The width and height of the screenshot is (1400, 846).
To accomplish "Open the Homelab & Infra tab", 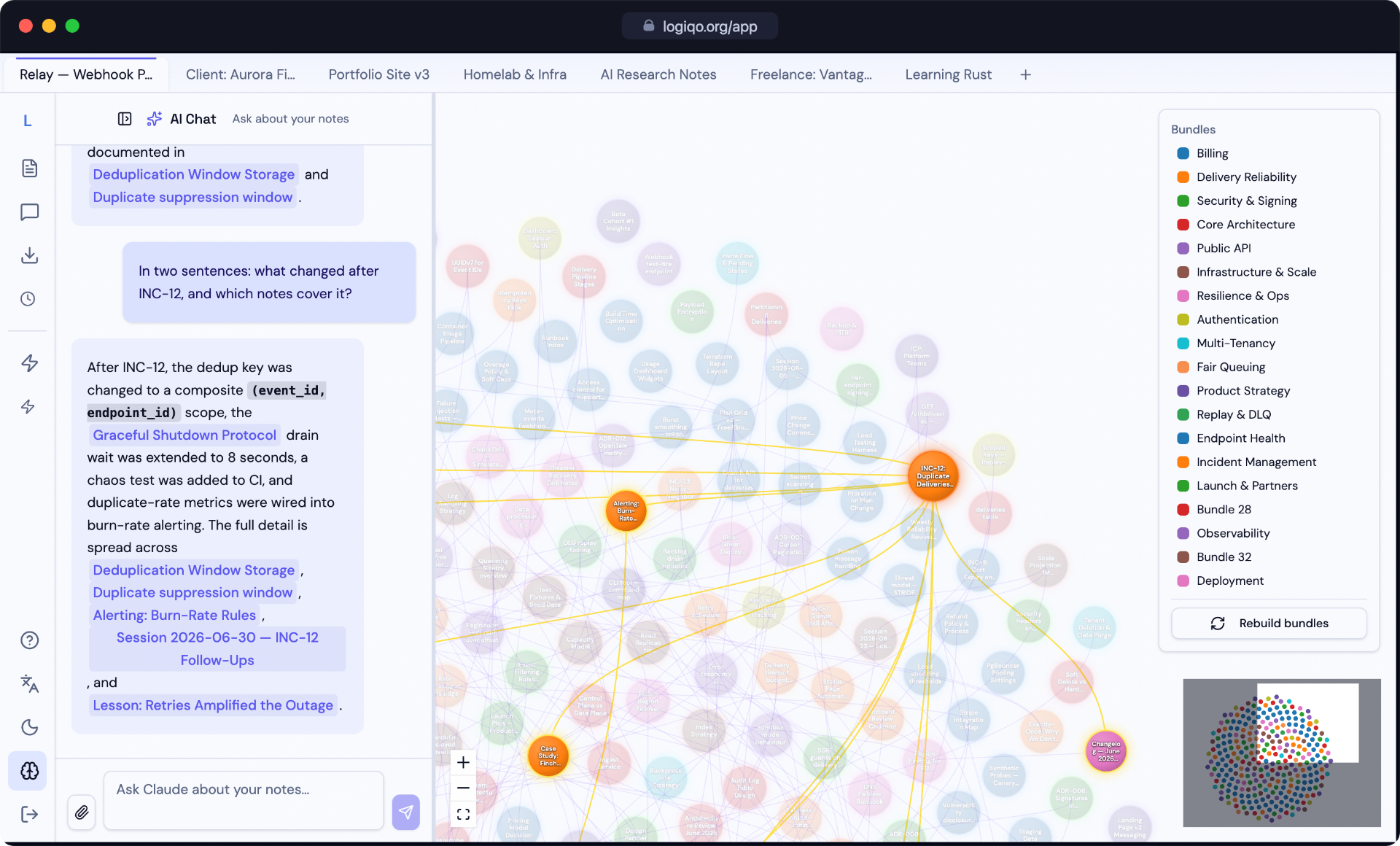I will [515, 74].
